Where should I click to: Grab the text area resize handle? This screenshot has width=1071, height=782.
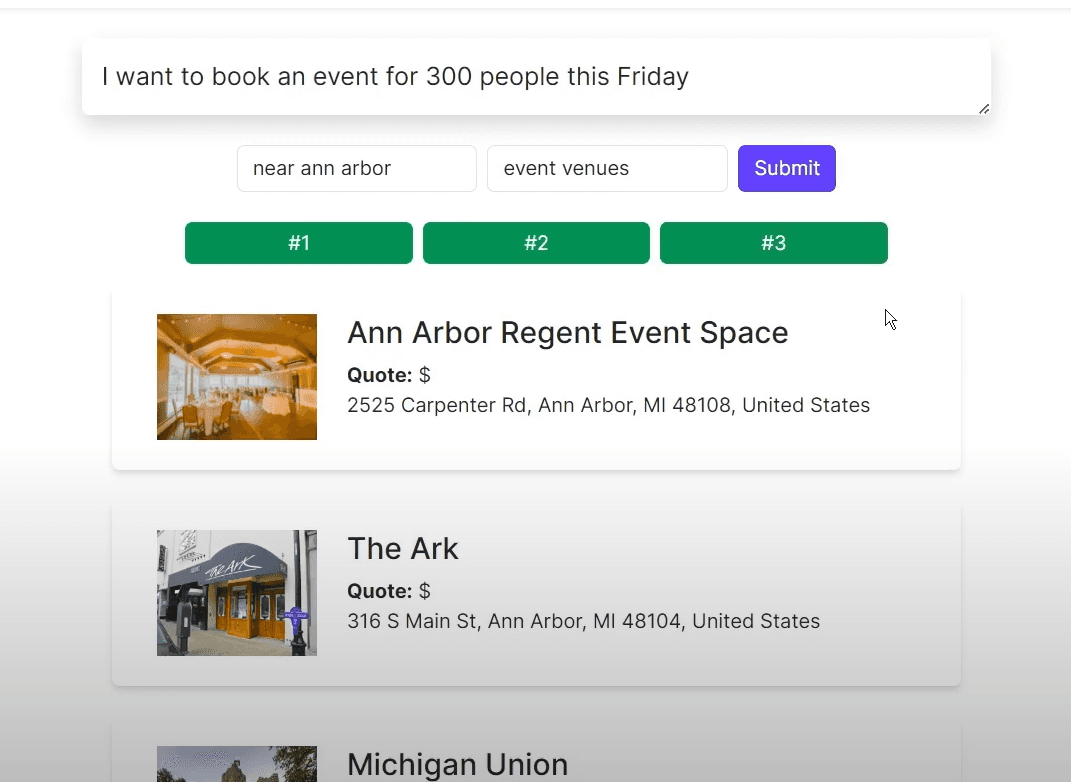coord(984,108)
